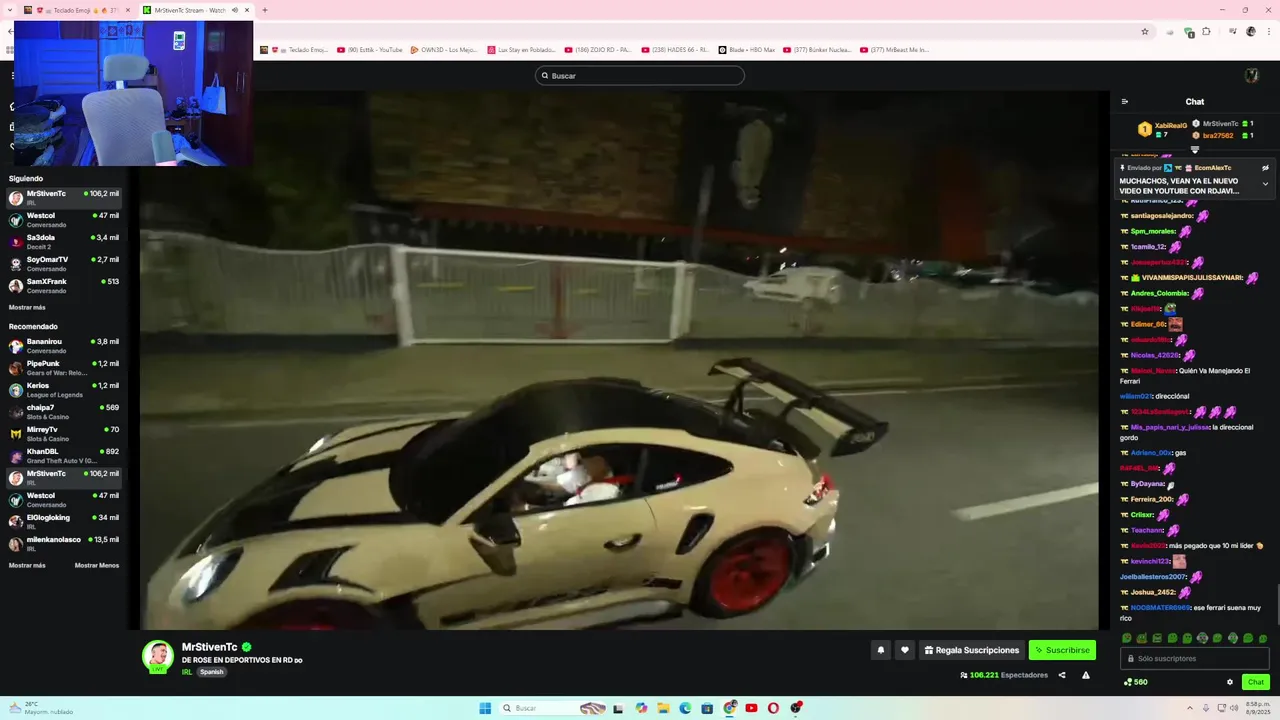The width and height of the screenshot is (1280, 720).
Task: Open the MrBeast Me In... bookmark
Action: pyautogui.click(x=895, y=49)
